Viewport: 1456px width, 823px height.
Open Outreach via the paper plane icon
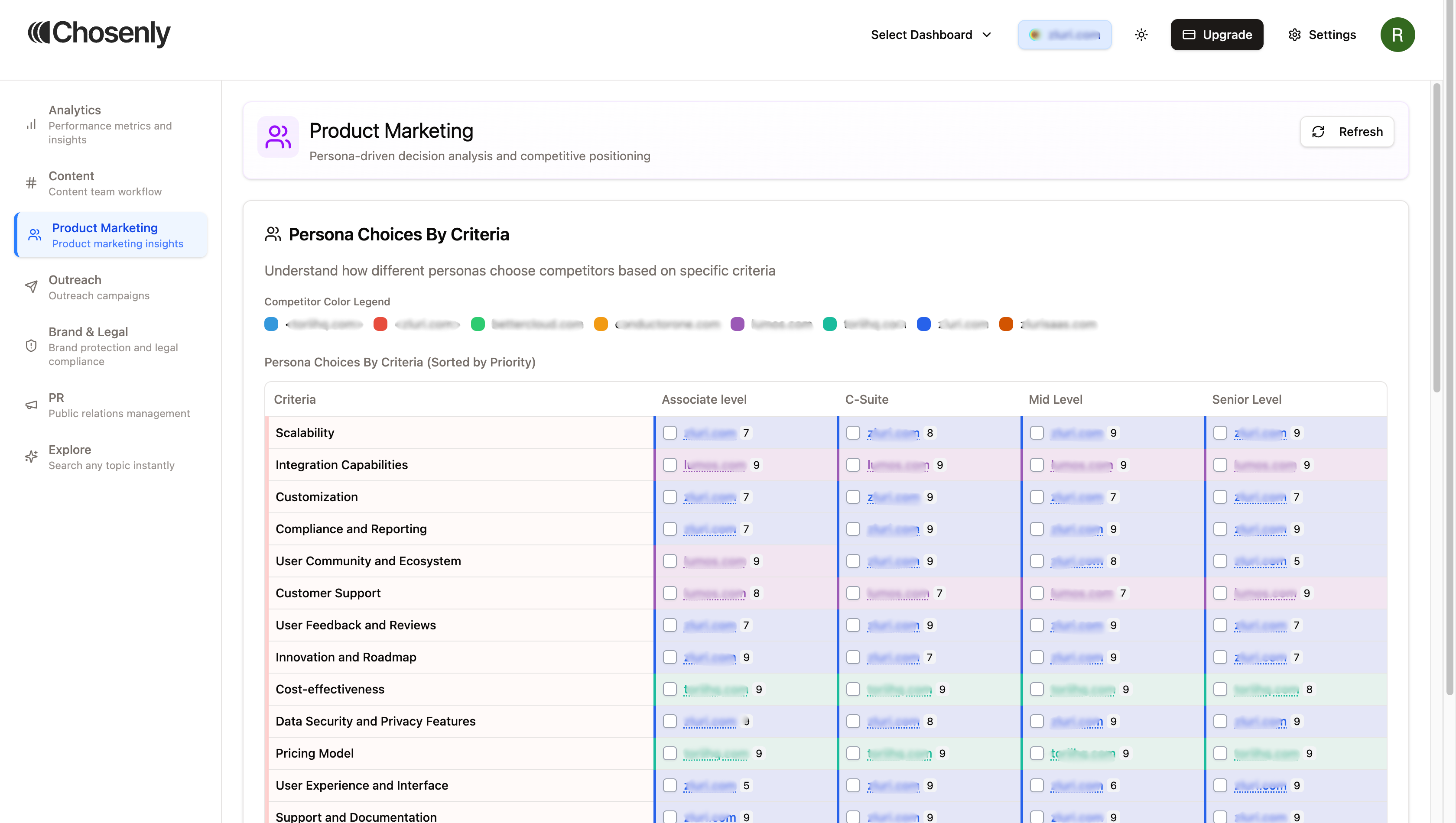pyautogui.click(x=31, y=287)
